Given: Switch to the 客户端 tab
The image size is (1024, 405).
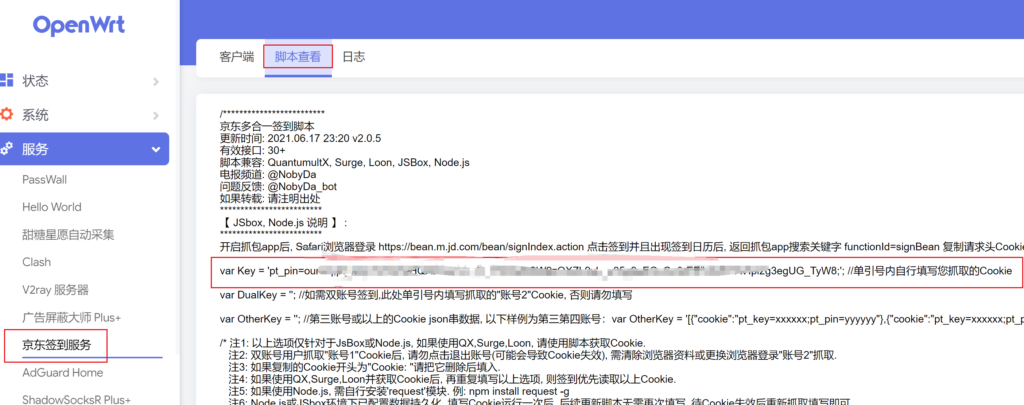Looking at the screenshot, I should (x=236, y=57).
